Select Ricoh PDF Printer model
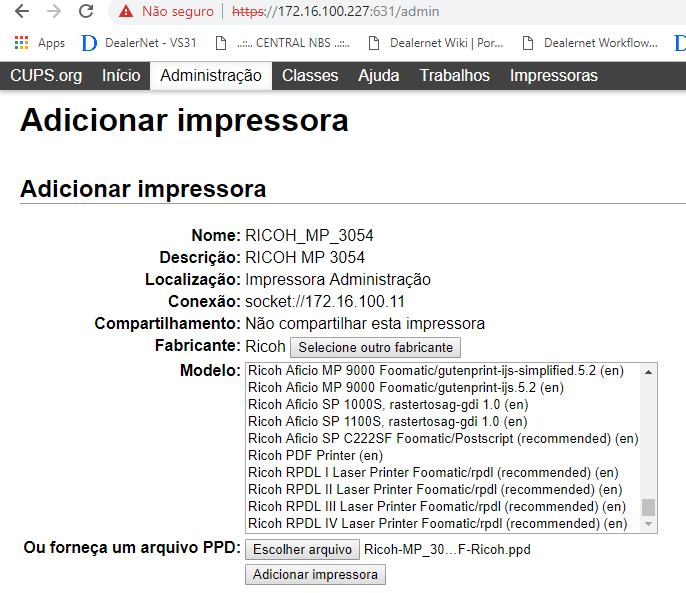The height and width of the screenshot is (593, 686). coord(443,456)
